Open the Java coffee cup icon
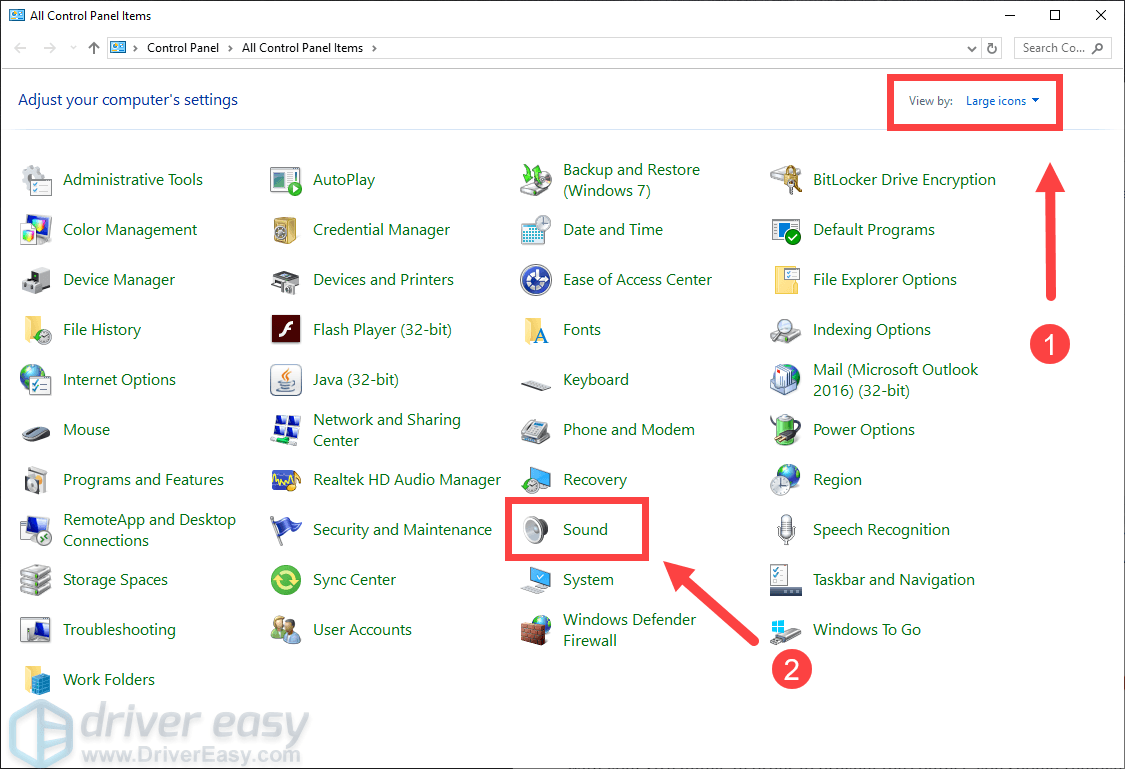Viewport: 1125px width, 769px height. click(x=286, y=380)
